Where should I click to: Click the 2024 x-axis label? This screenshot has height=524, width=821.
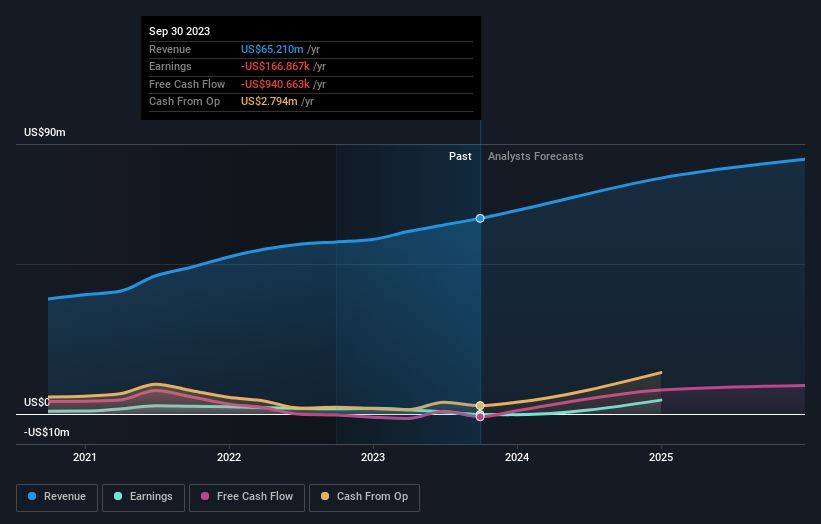pos(517,458)
